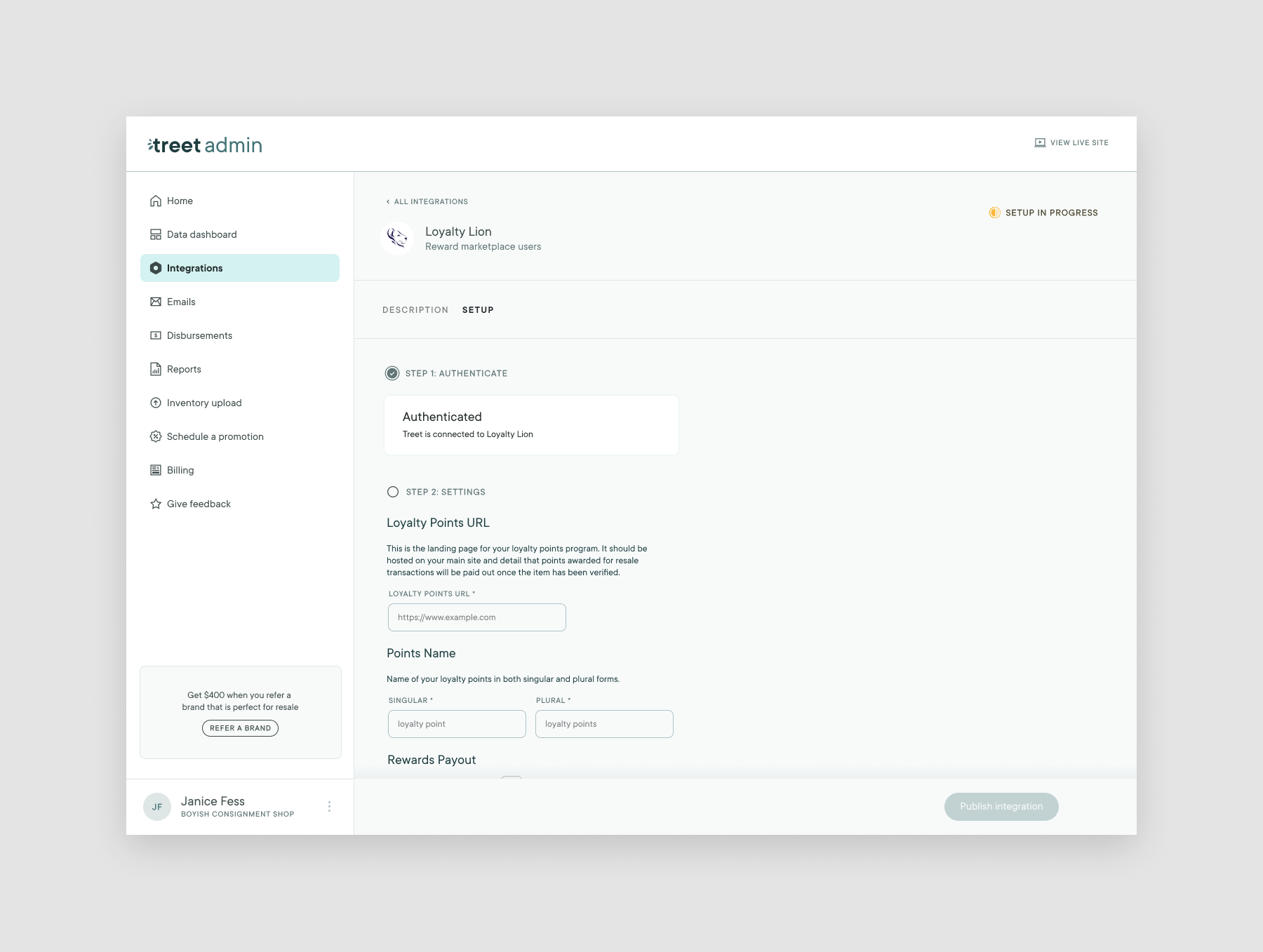Click the Inventory upload arrow icon
Viewport: 1263px width, 952px height.
tap(156, 403)
